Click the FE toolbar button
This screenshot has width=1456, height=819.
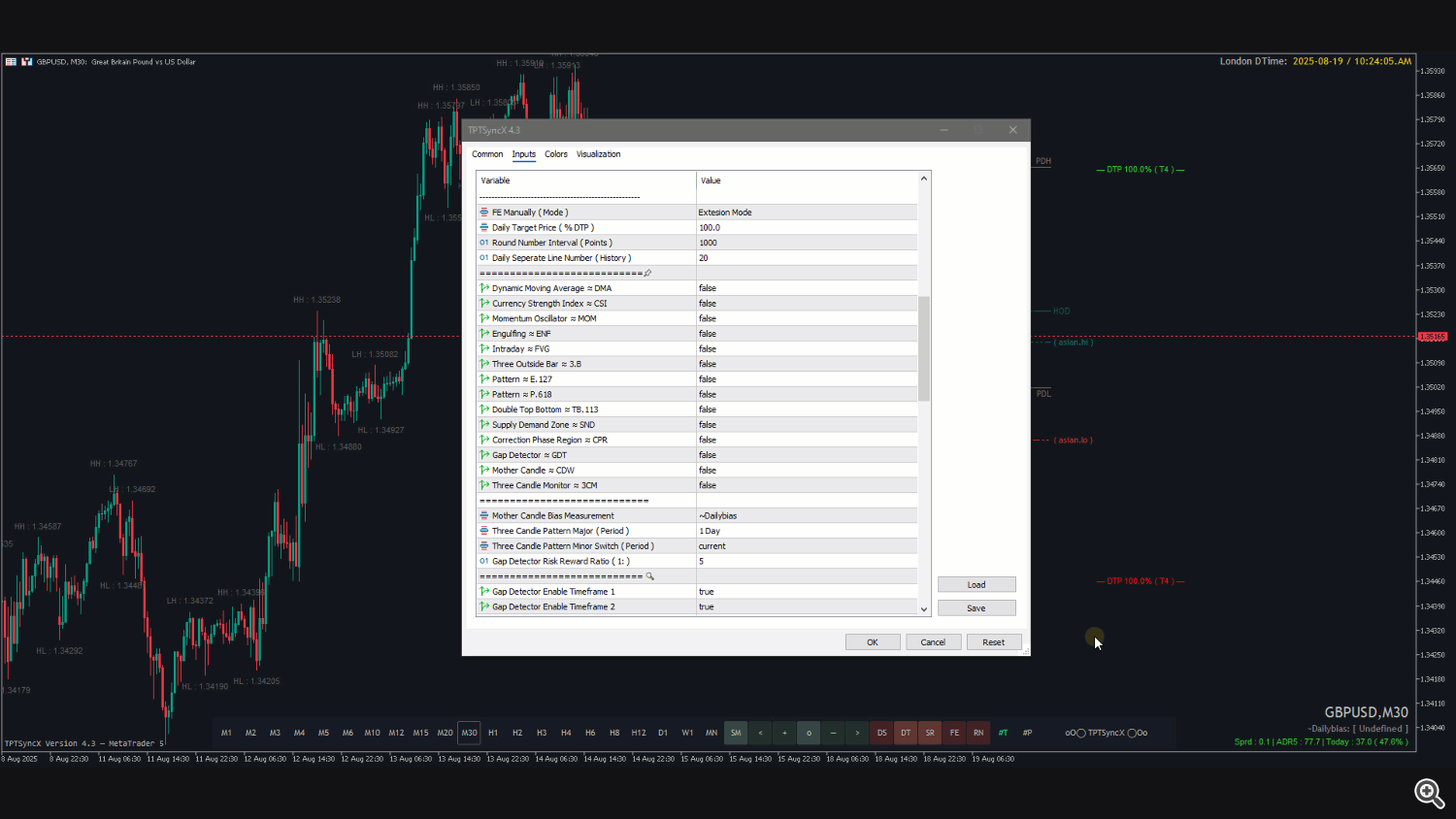pyautogui.click(x=954, y=733)
